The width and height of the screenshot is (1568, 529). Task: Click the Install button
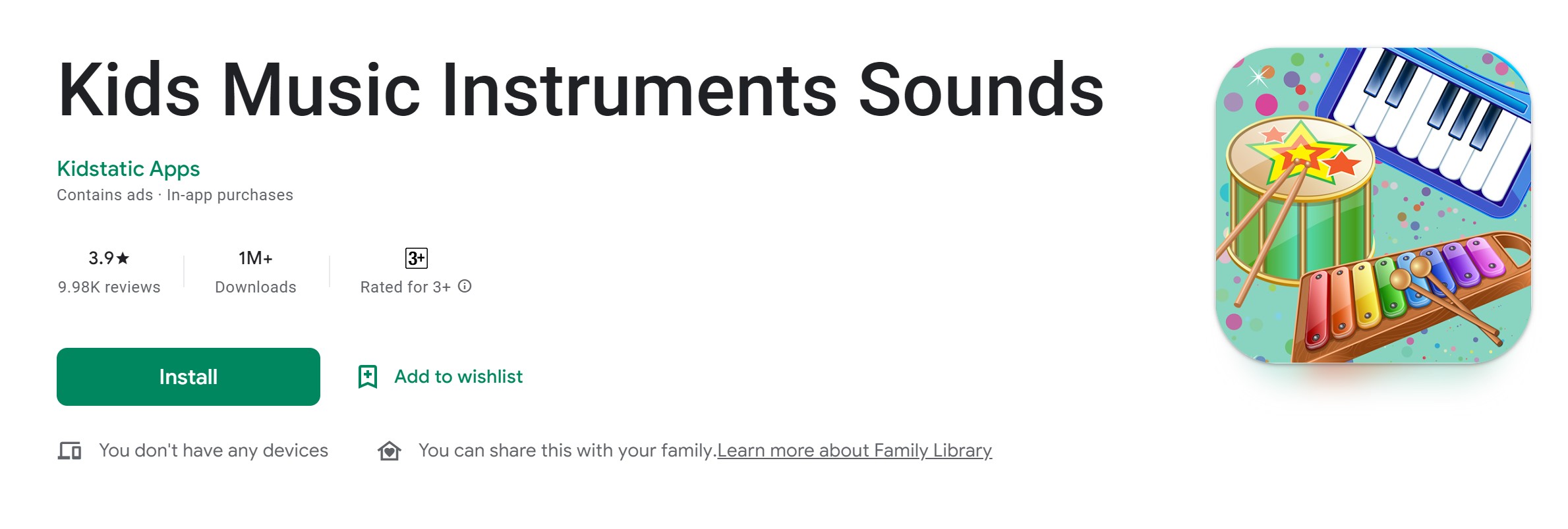click(189, 377)
